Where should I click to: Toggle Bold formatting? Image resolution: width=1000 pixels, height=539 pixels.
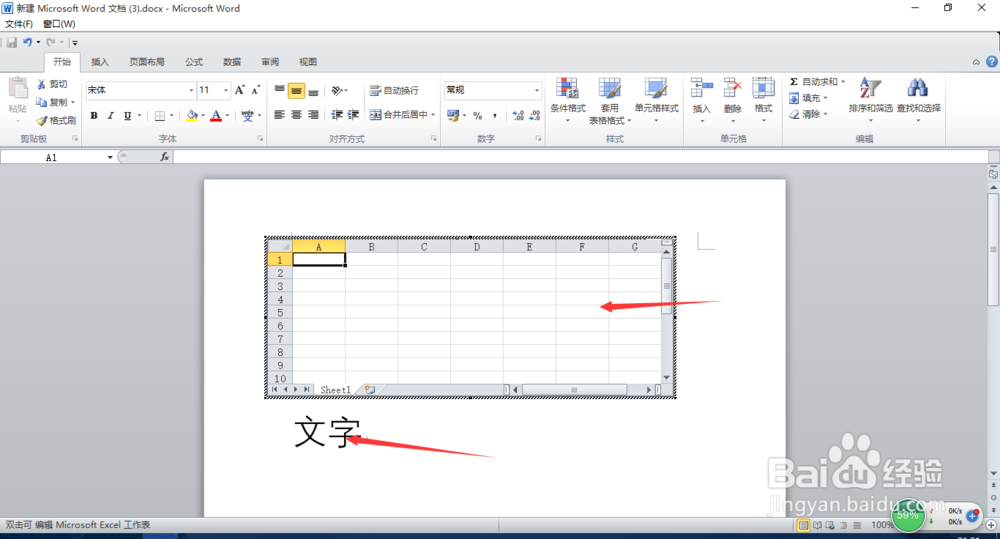(94, 115)
